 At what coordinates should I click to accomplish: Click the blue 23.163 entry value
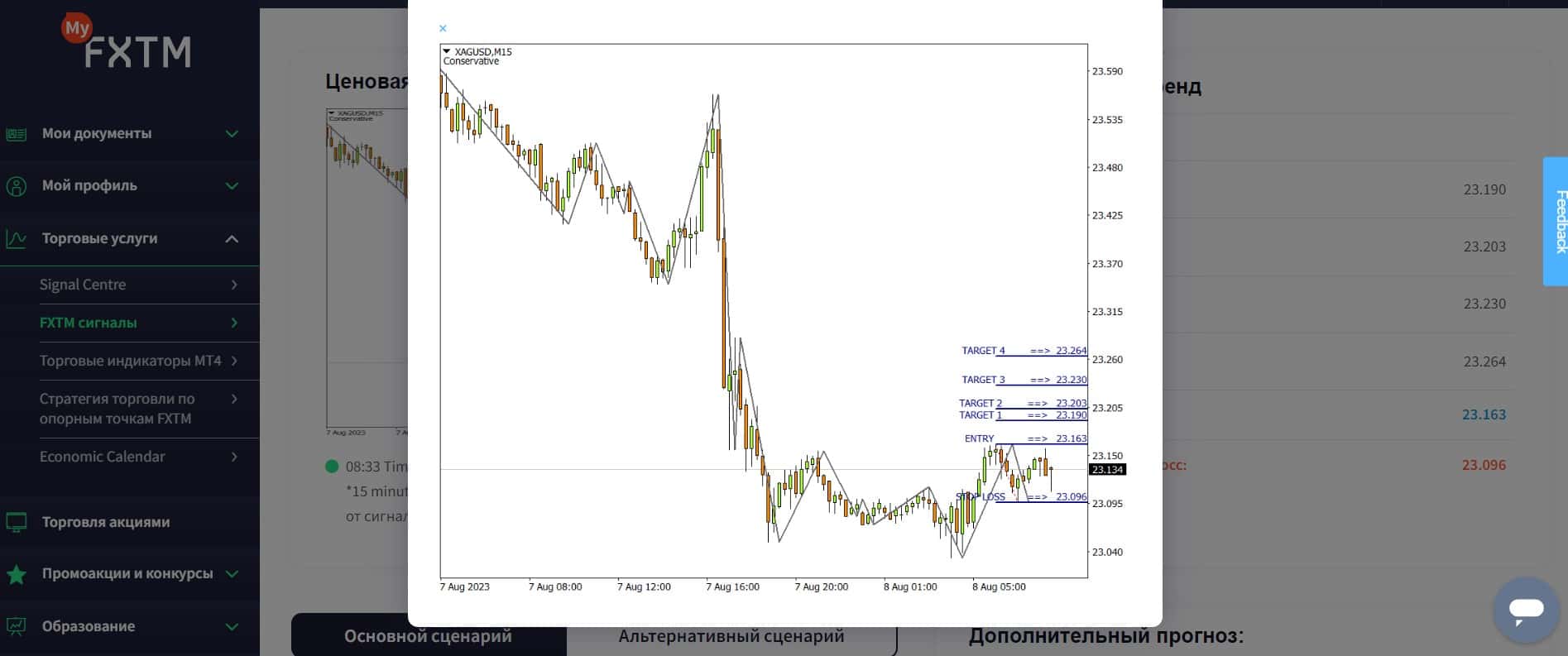1484,414
